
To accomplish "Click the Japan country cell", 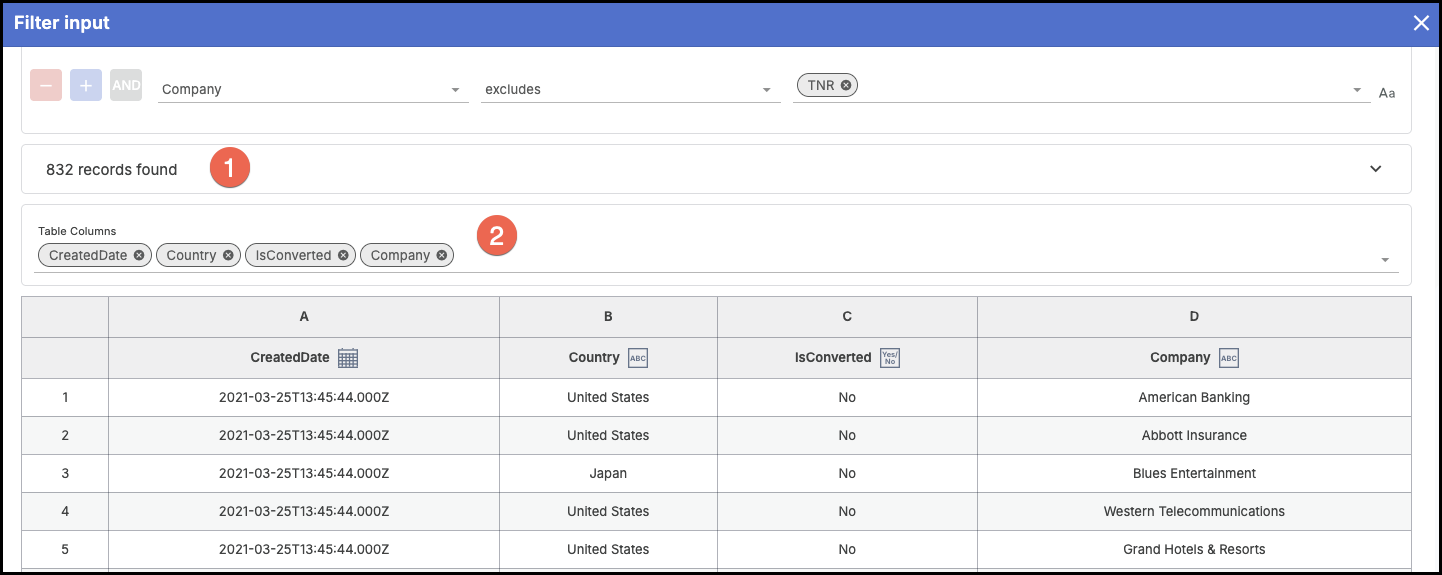I will (608, 473).
